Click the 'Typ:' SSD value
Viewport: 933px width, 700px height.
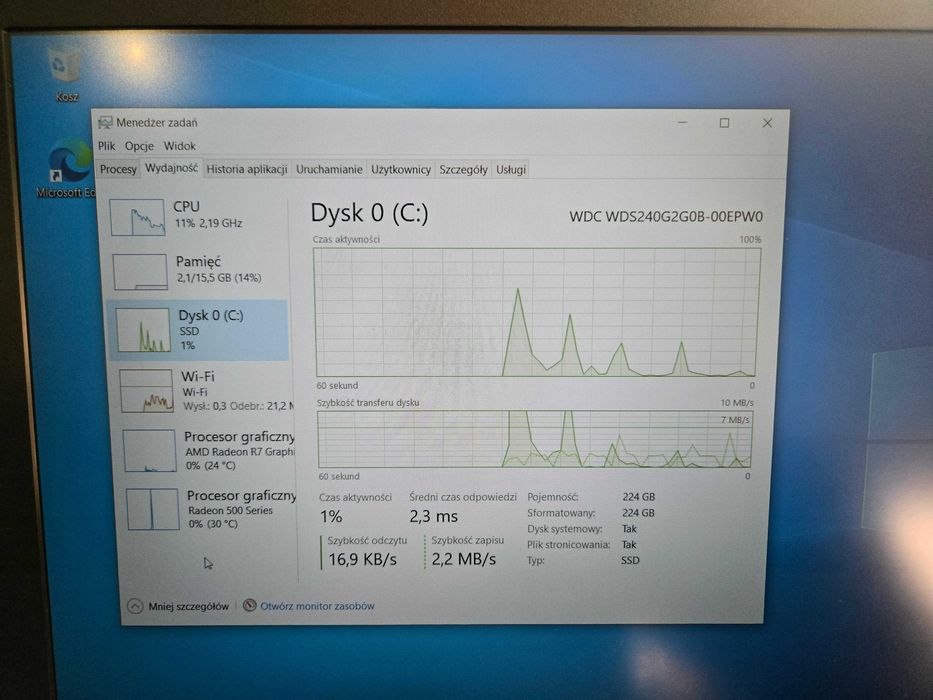pyautogui.click(x=630, y=560)
